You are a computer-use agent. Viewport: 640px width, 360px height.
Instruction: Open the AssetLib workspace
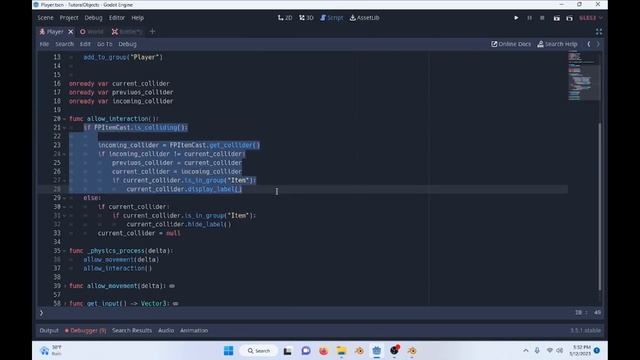coord(364,18)
